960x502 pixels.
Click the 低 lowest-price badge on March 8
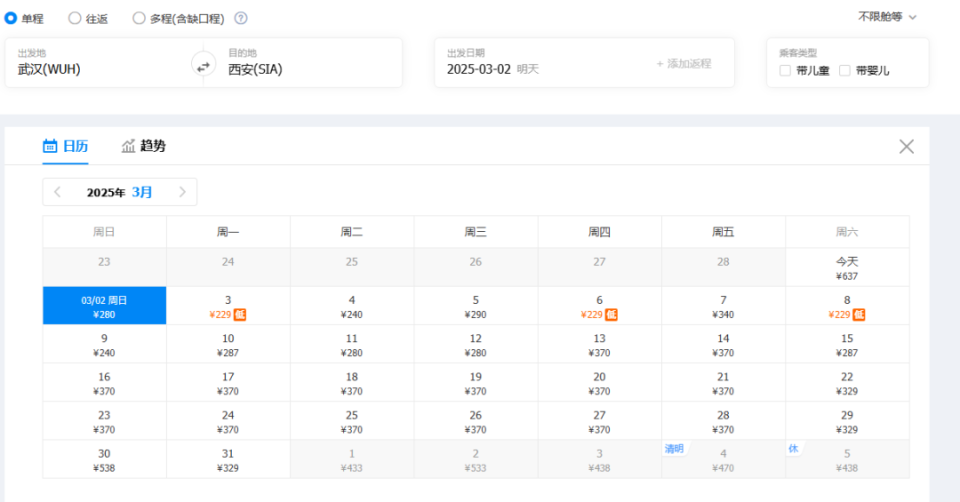pos(859,315)
